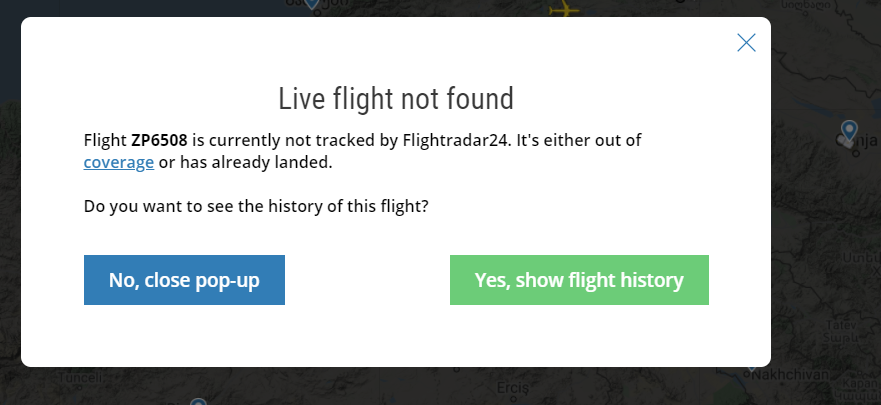The width and height of the screenshot is (881, 405).
Task: Click the bold ZP6508 flight number
Action: click(159, 140)
